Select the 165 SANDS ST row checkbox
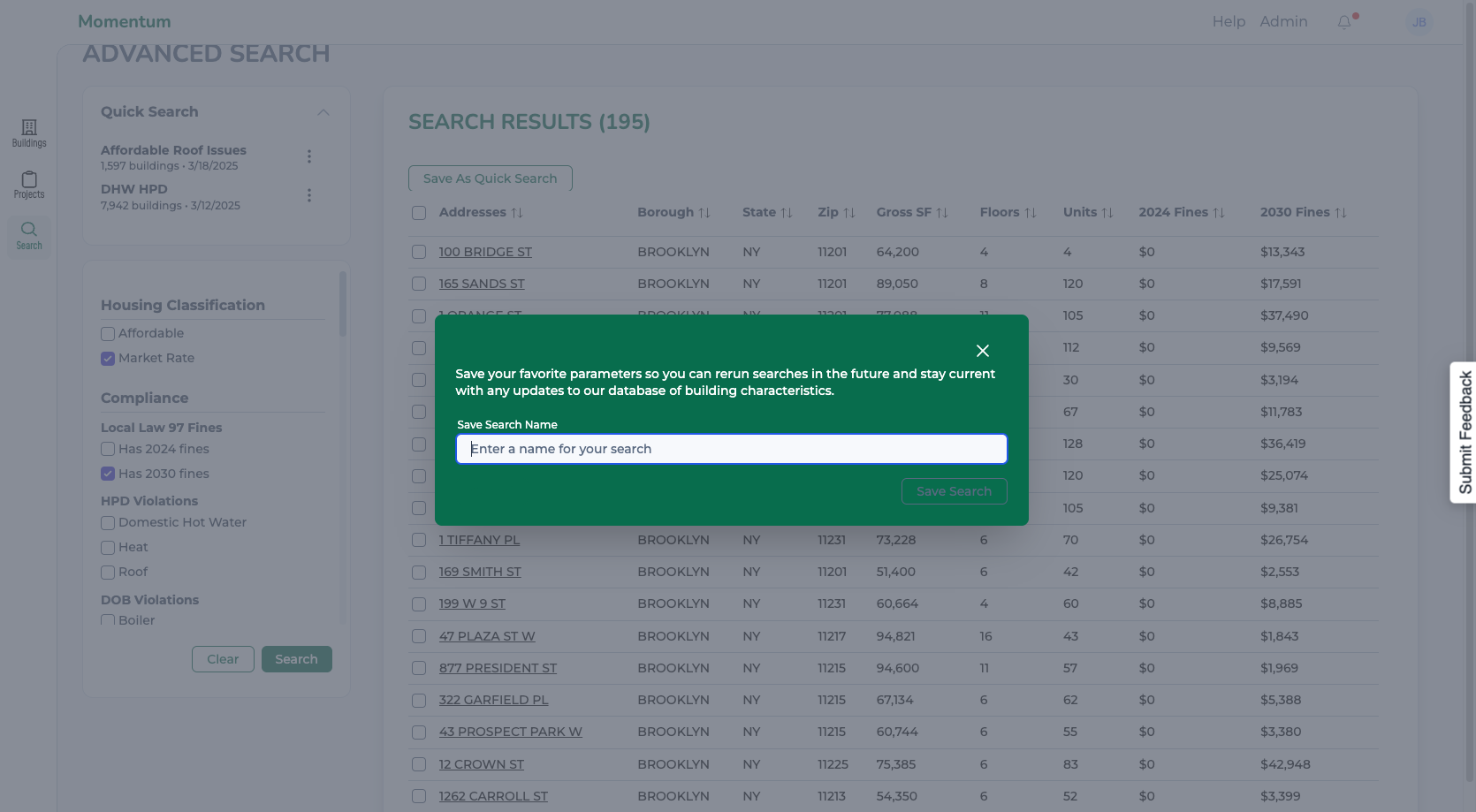Image resolution: width=1476 pixels, height=812 pixels. [x=419, y=284]
